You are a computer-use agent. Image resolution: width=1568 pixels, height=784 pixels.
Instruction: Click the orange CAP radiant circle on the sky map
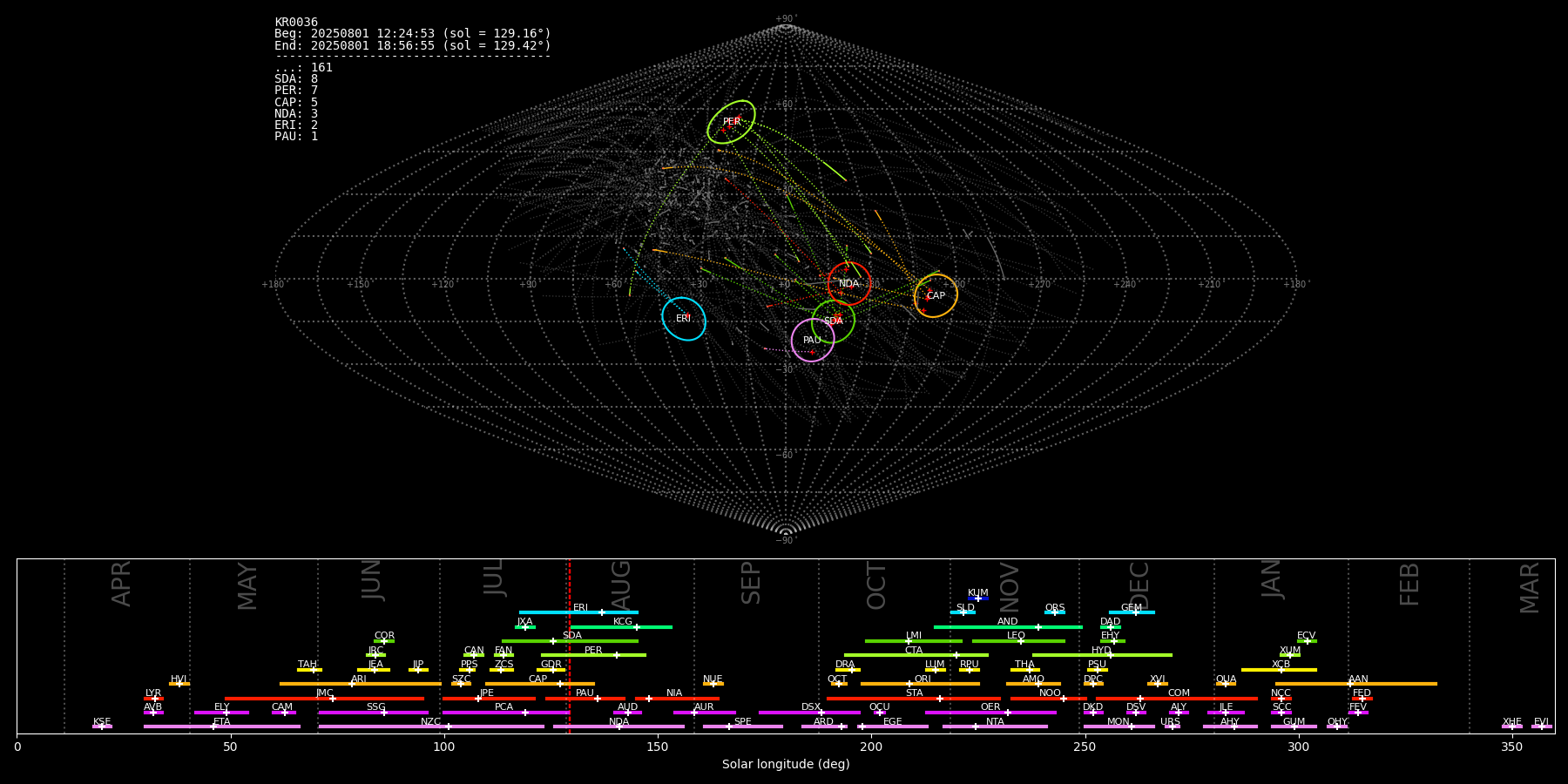coord(936,296)
